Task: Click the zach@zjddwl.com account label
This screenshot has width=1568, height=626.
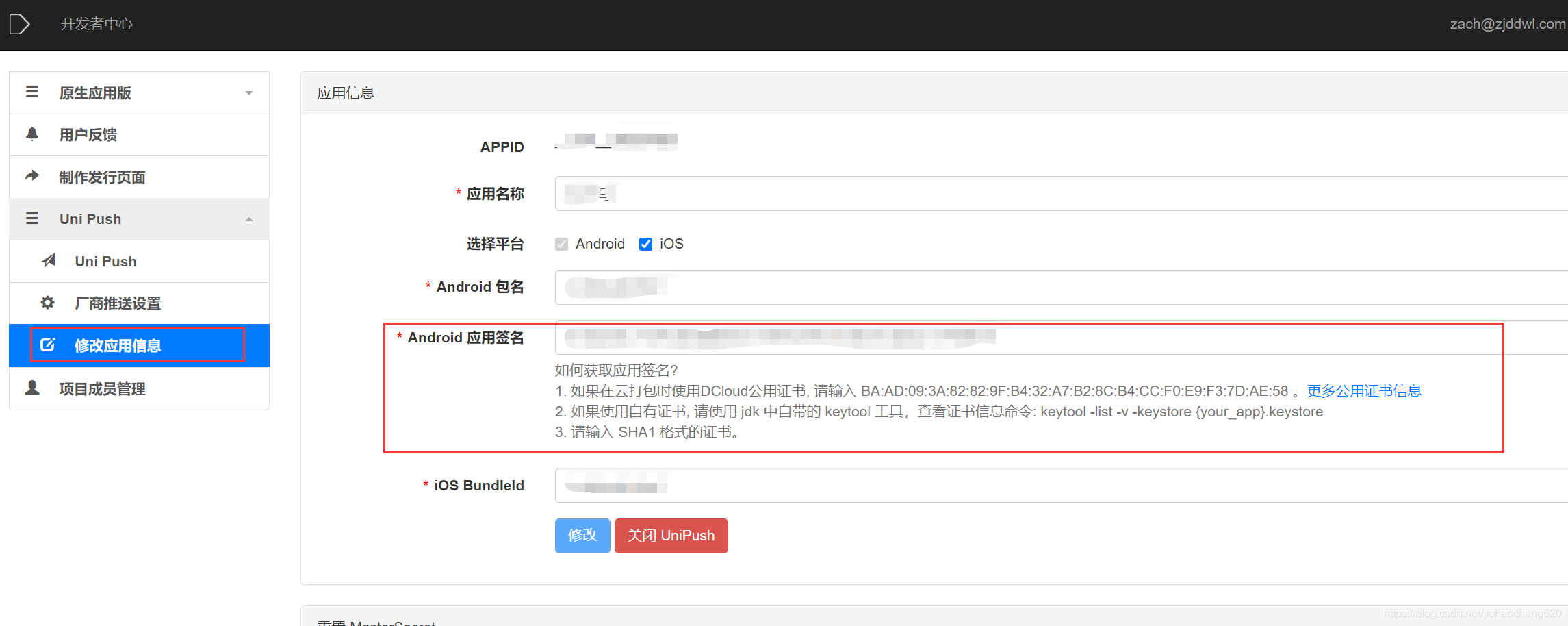Action: tap(1508, 24)
